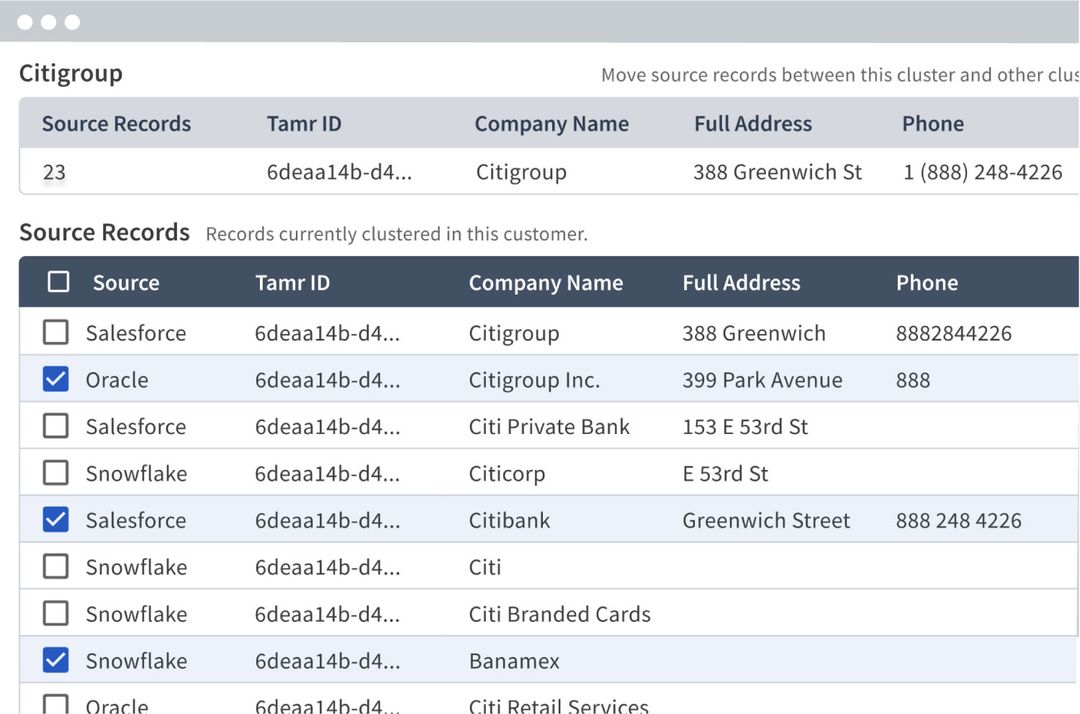Click the third window control dot
The image size is (1080, 714).
(x=72, y=22)
